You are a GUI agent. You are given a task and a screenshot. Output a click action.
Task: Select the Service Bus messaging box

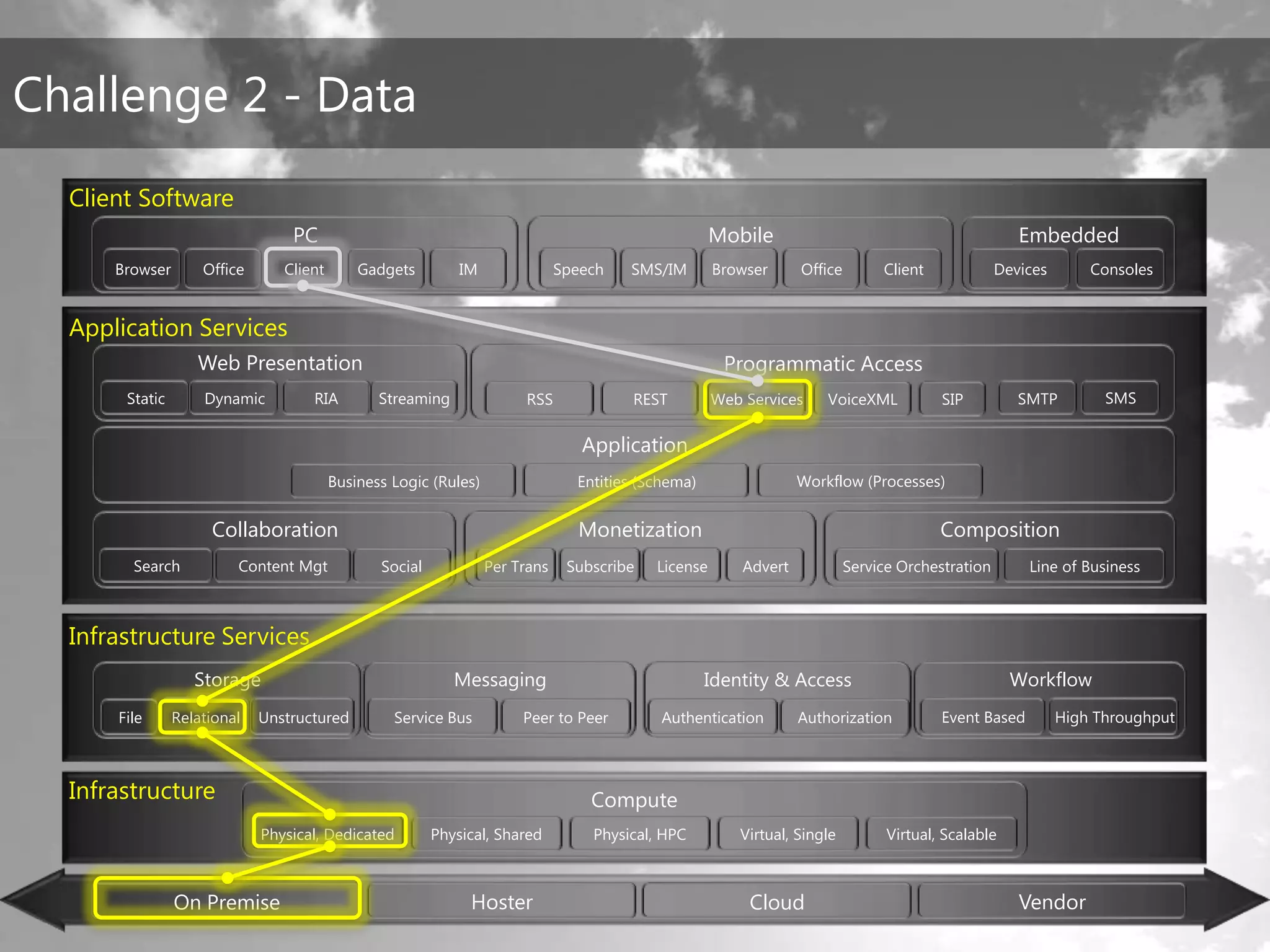[433, 717]
